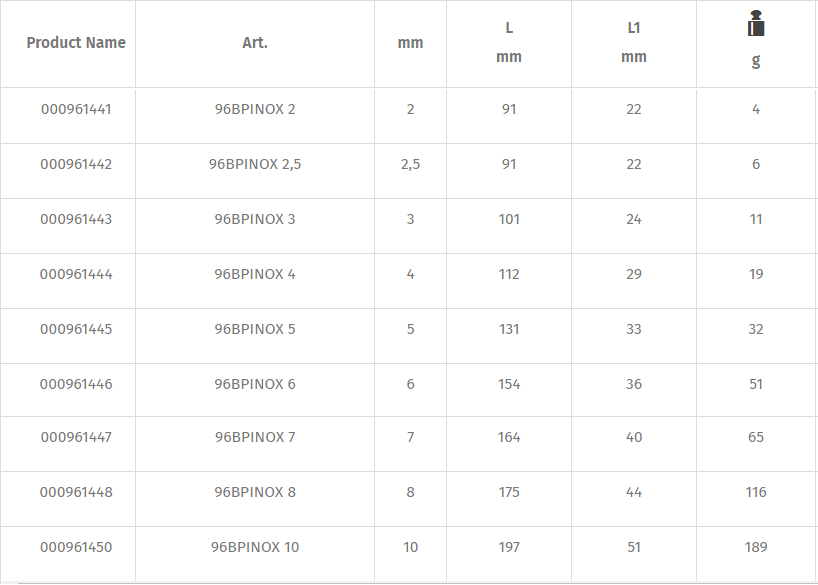Select product number 000961441

(x=76, y=109)
